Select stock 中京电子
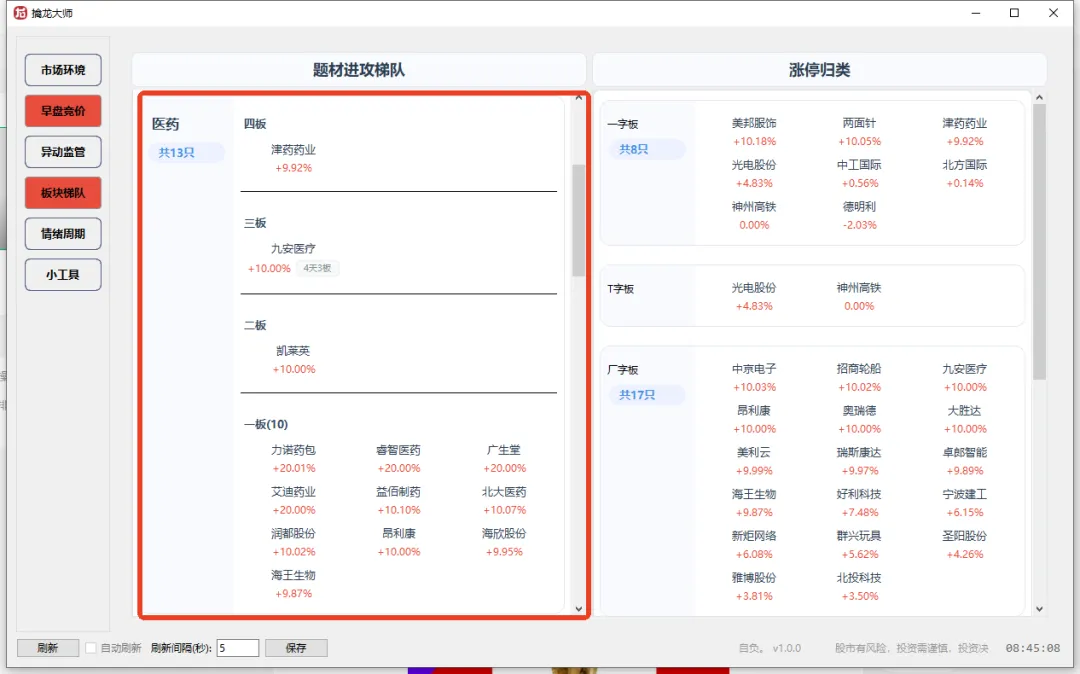Image resolution: width=1080 pixels, height=674 pixels. tap(754, 368)
